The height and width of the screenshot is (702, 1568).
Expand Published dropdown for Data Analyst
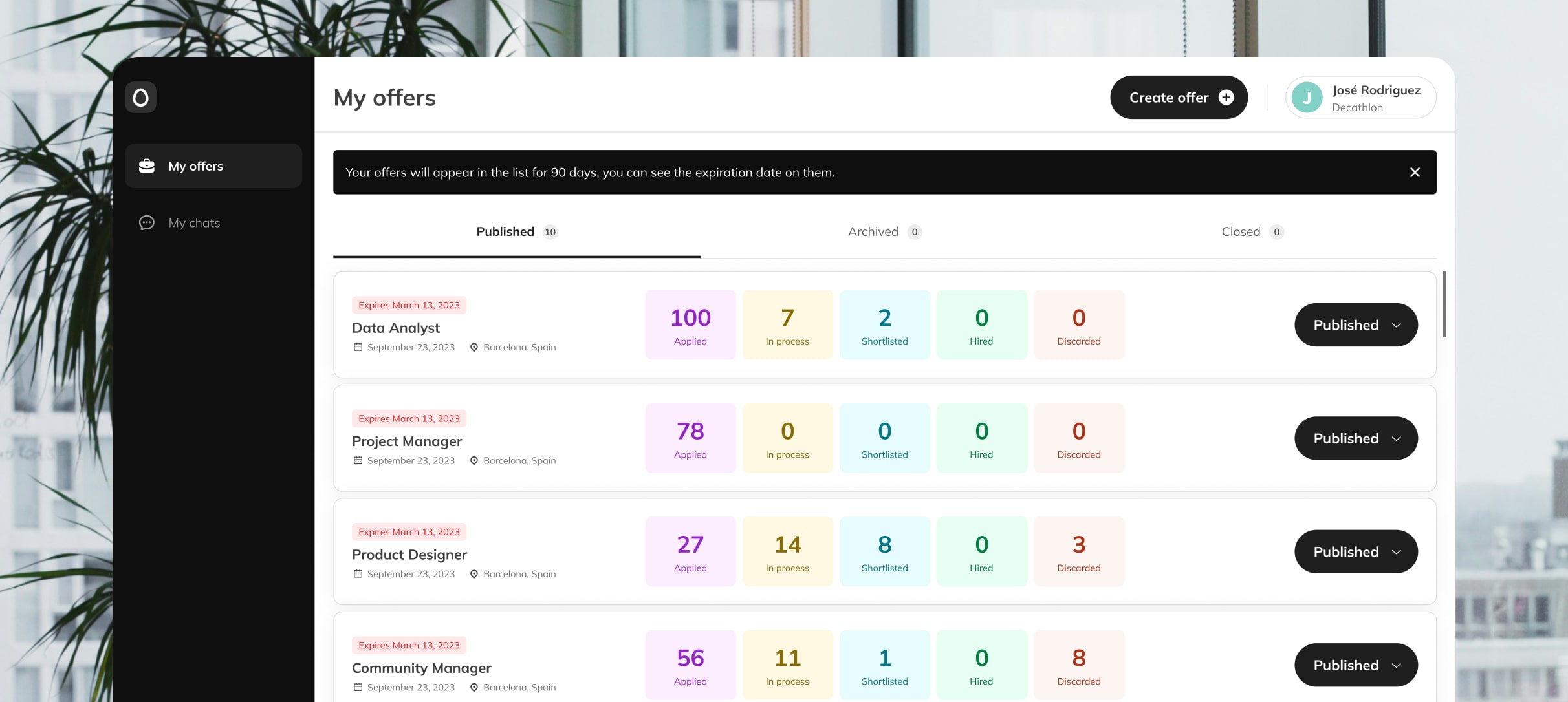coord(1356,325)
